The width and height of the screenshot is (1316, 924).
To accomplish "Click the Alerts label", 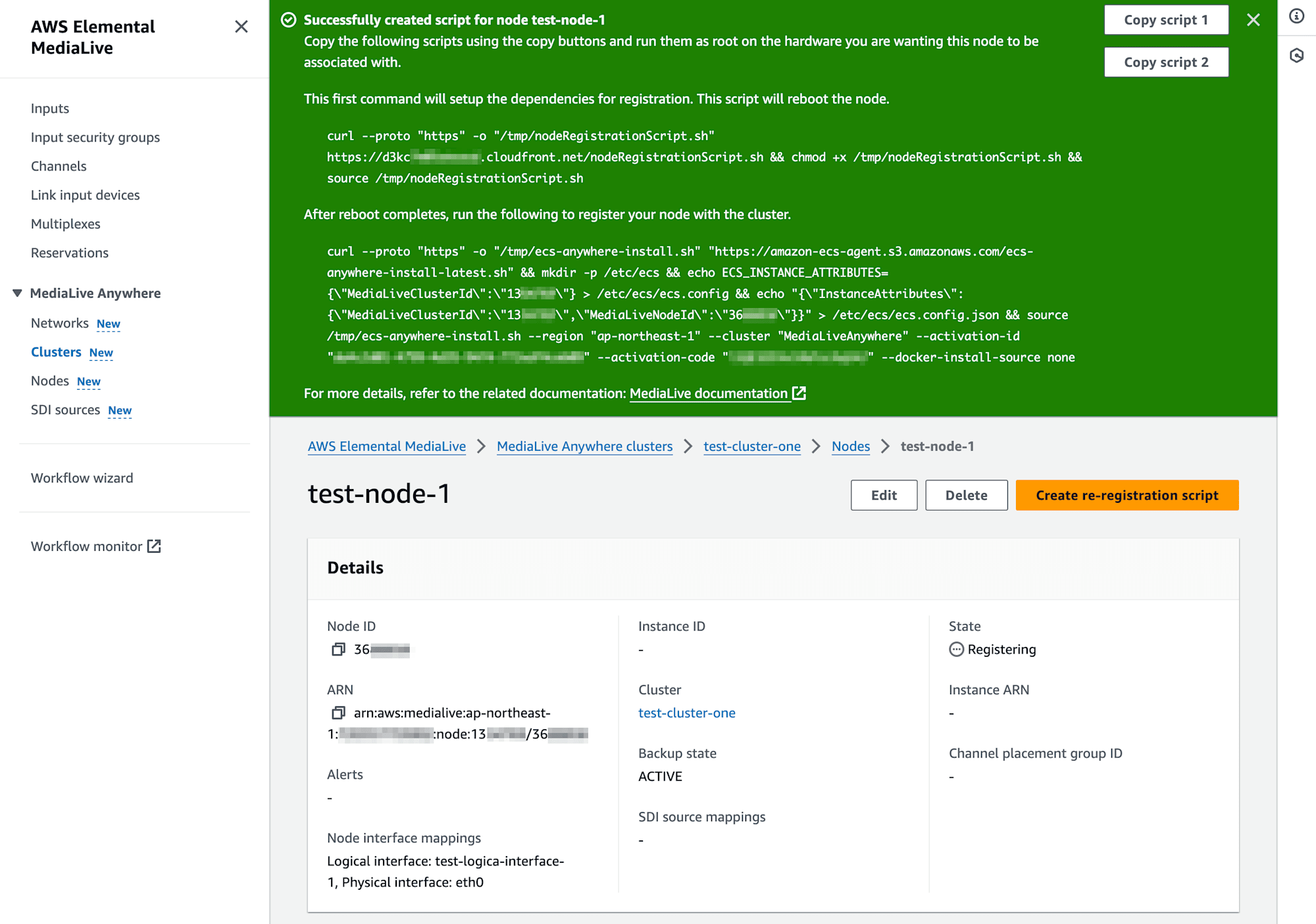I will 345,774.
